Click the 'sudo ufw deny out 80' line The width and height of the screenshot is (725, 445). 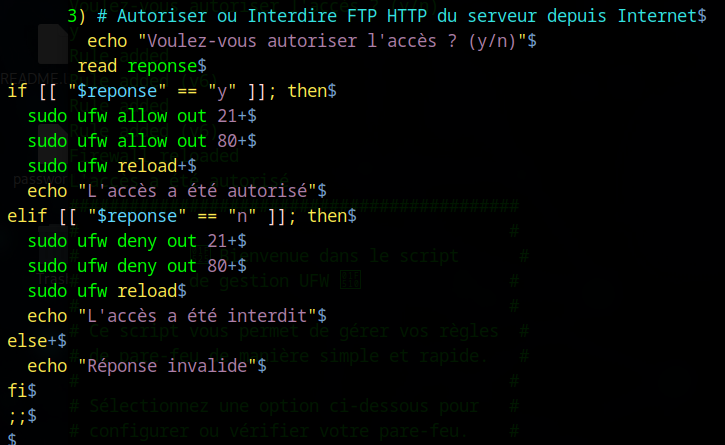click(x=137, y=266)
